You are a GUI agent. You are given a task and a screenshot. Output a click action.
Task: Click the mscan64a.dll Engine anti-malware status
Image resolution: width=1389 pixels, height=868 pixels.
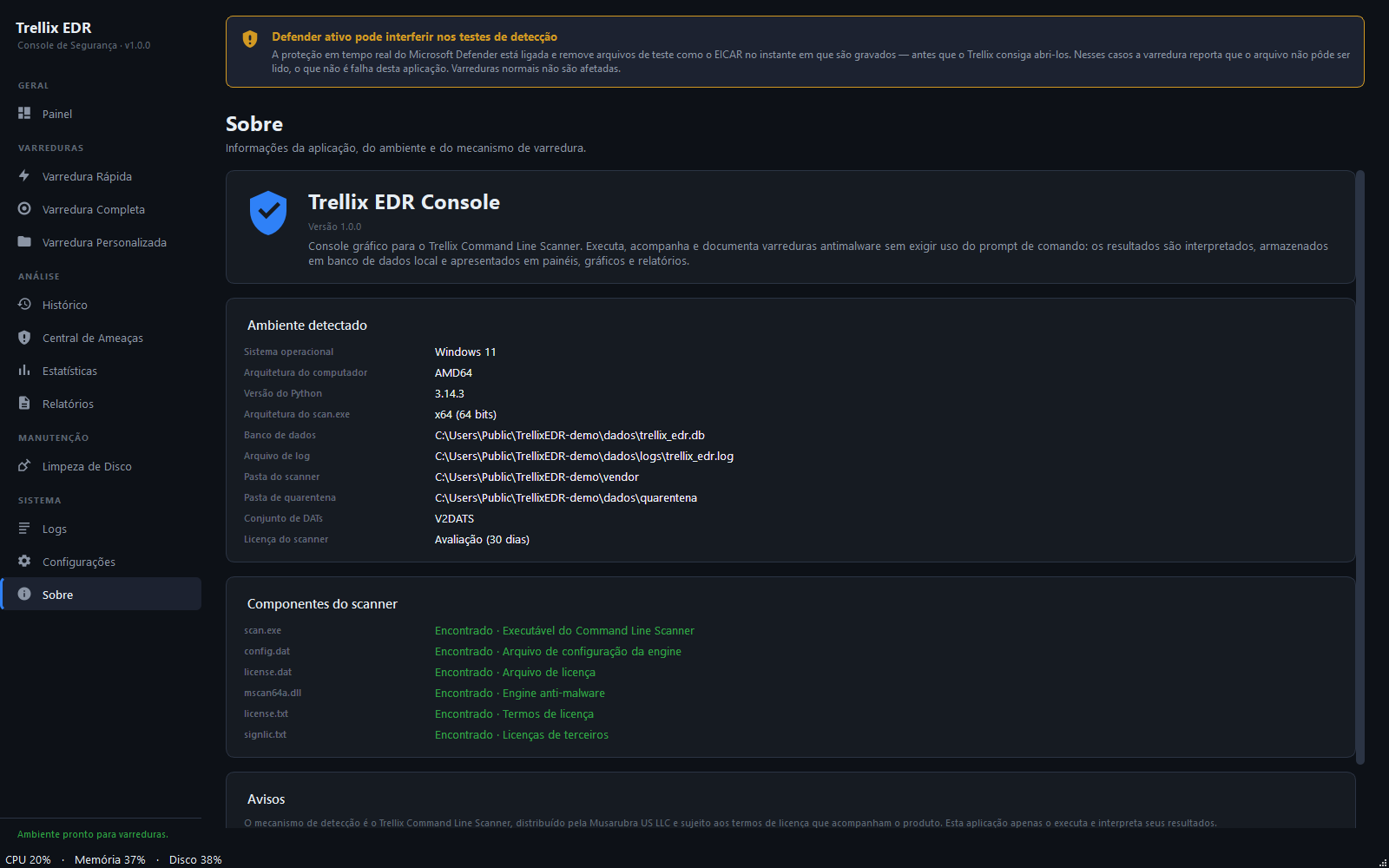(x=520, y=693)
